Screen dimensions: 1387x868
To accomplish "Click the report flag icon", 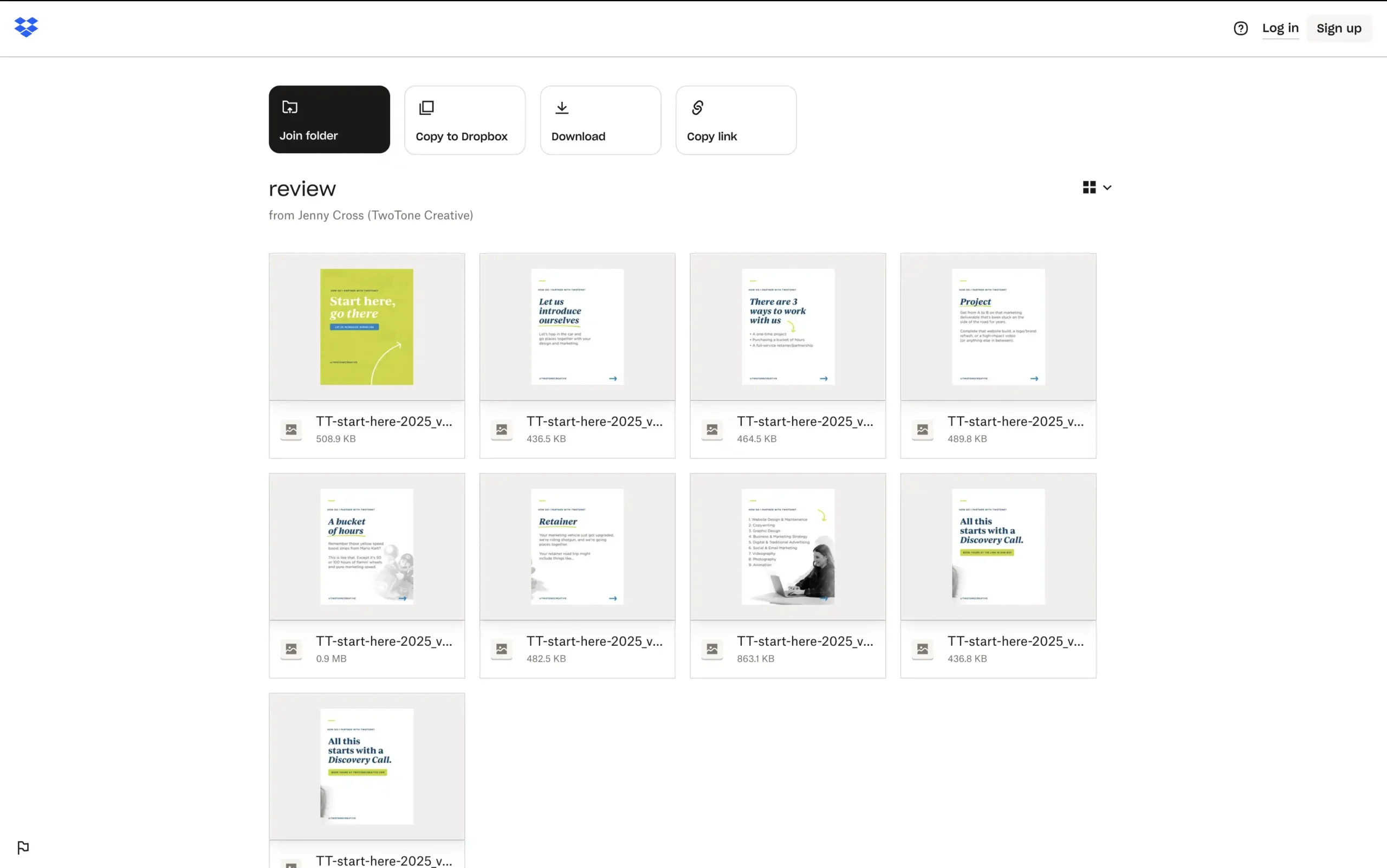I will [23, 847].
